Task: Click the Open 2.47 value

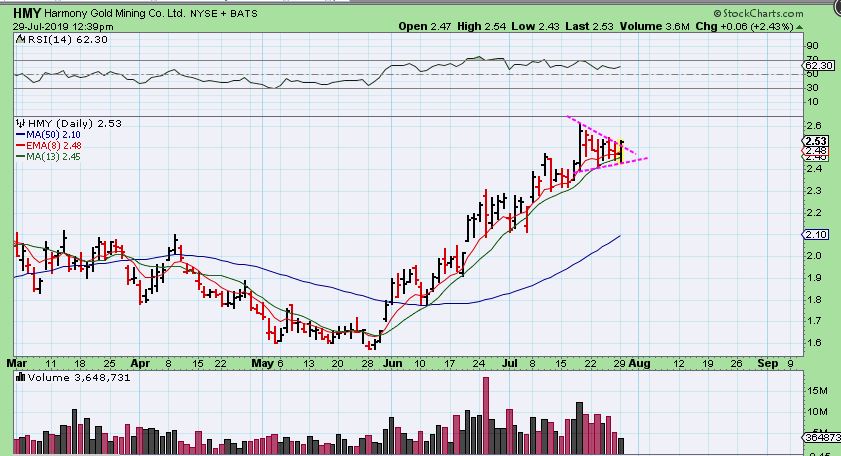Action: point(425,26)
